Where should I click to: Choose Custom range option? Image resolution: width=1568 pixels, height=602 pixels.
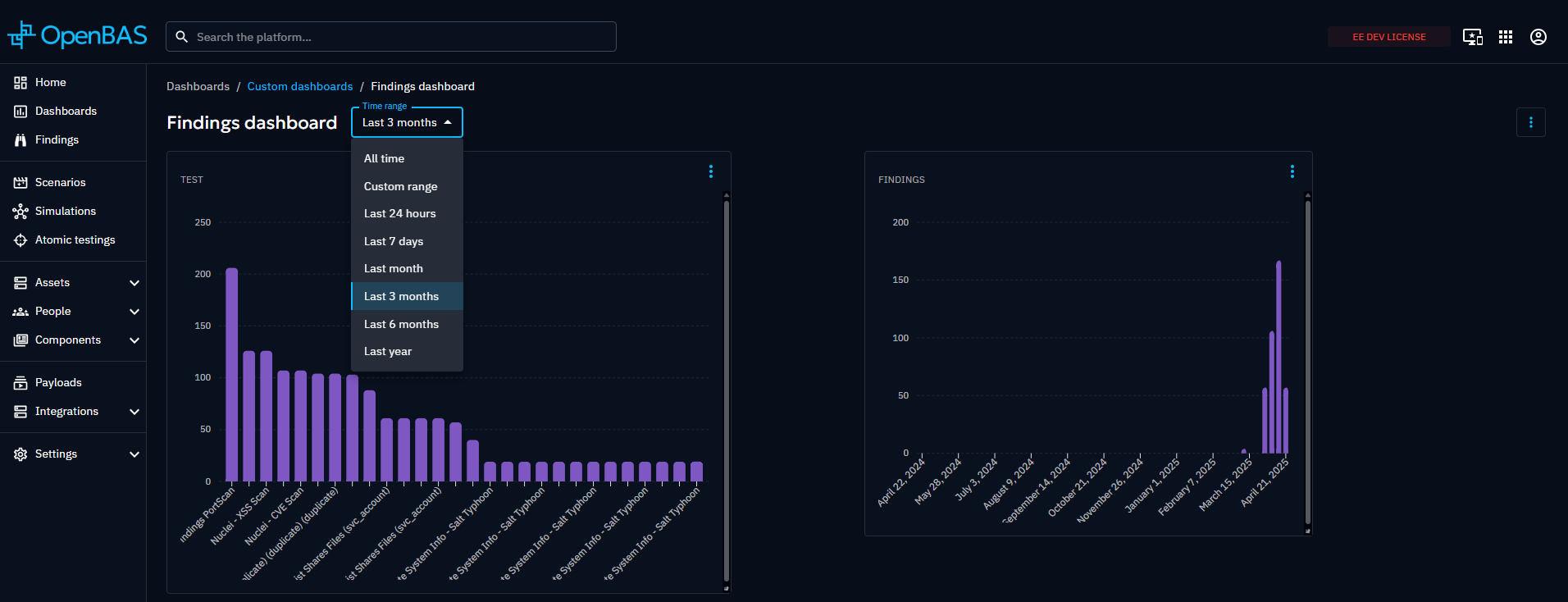(407, 186)
